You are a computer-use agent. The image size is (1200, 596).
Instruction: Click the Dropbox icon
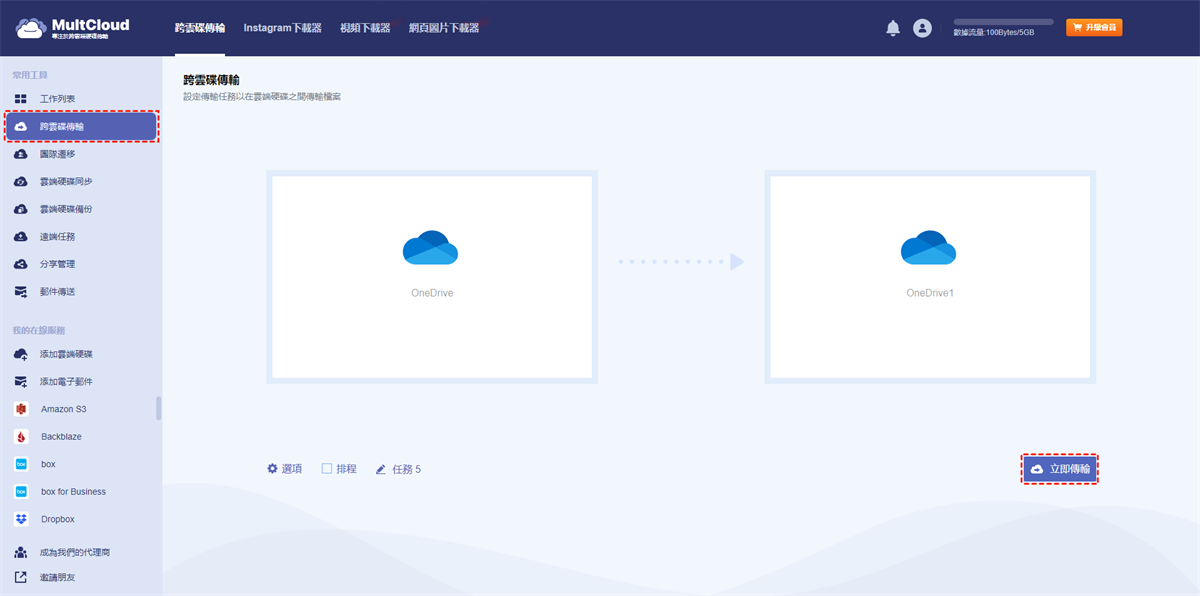point(21,519)
